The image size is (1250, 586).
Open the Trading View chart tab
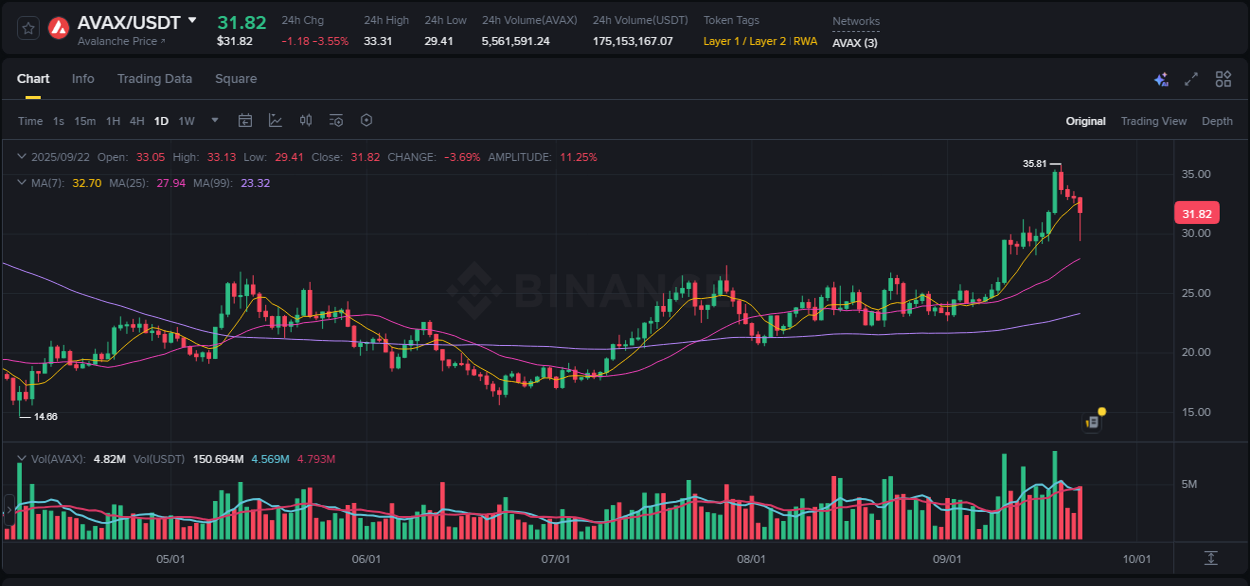tap(1154, 120)
